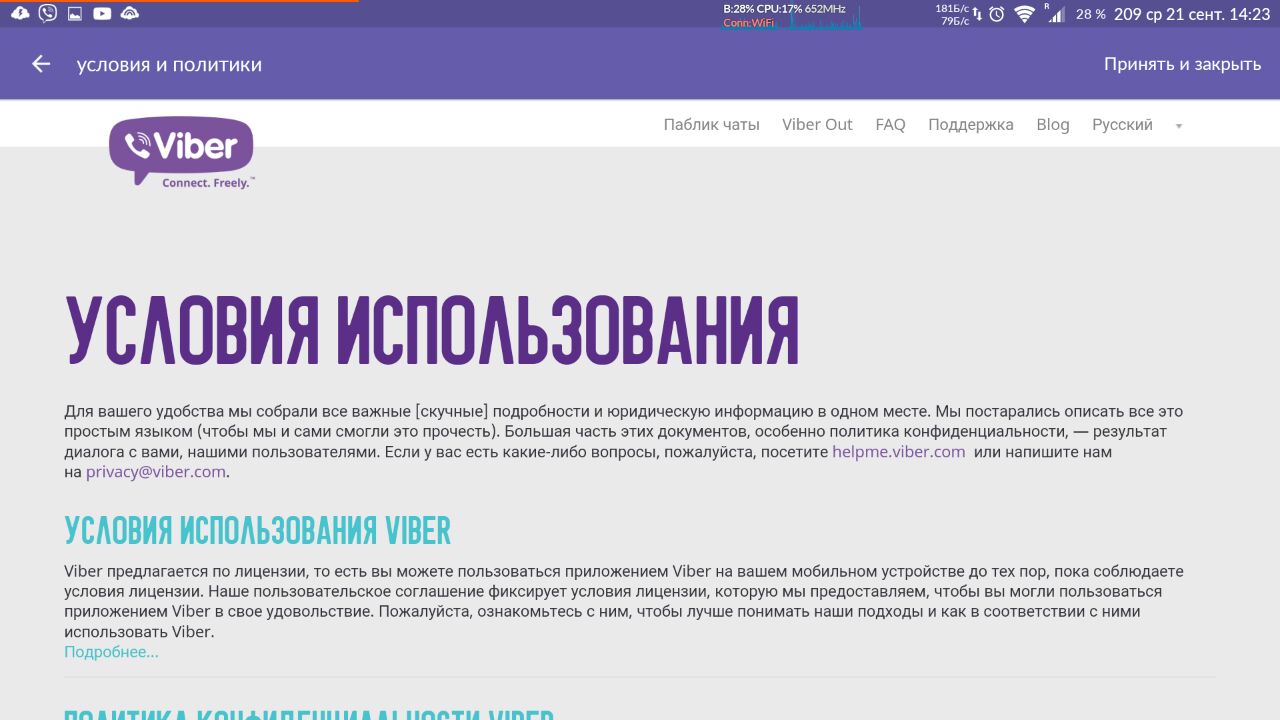
Task: Tap the image notification icon in status bar
Action: 75,14
